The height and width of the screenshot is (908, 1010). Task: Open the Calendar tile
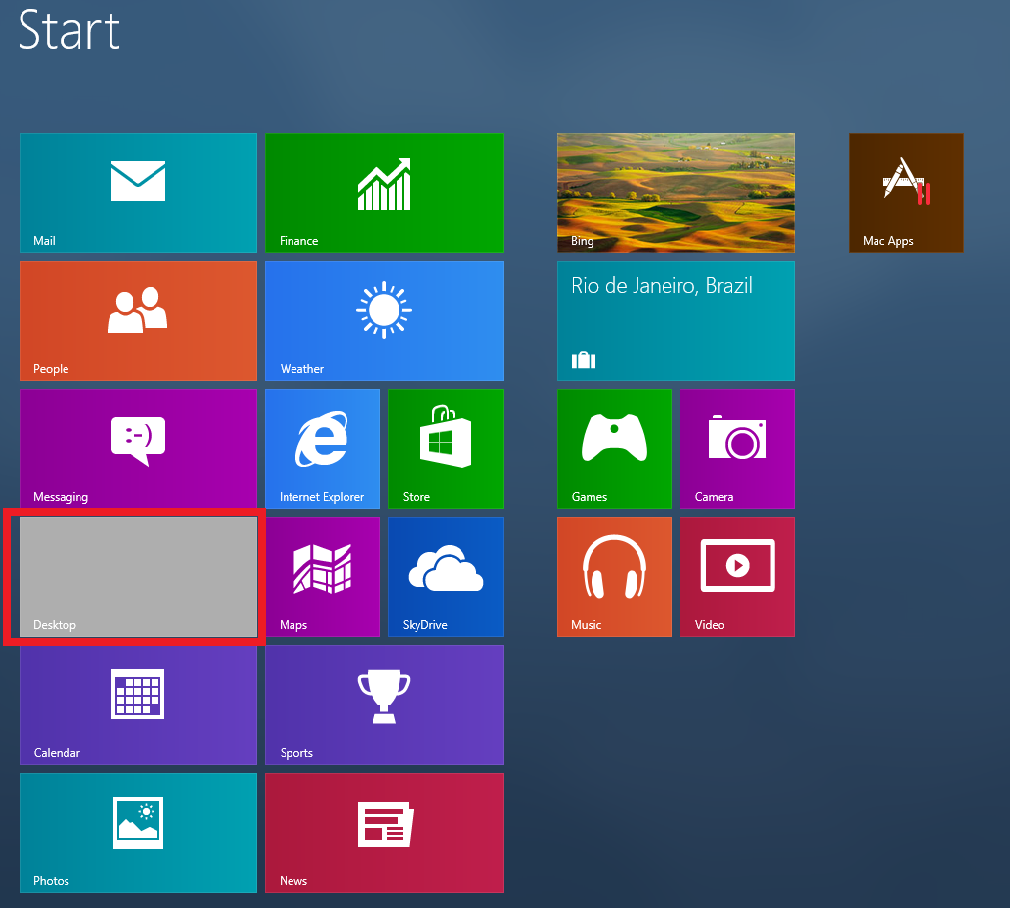(138, 705)
